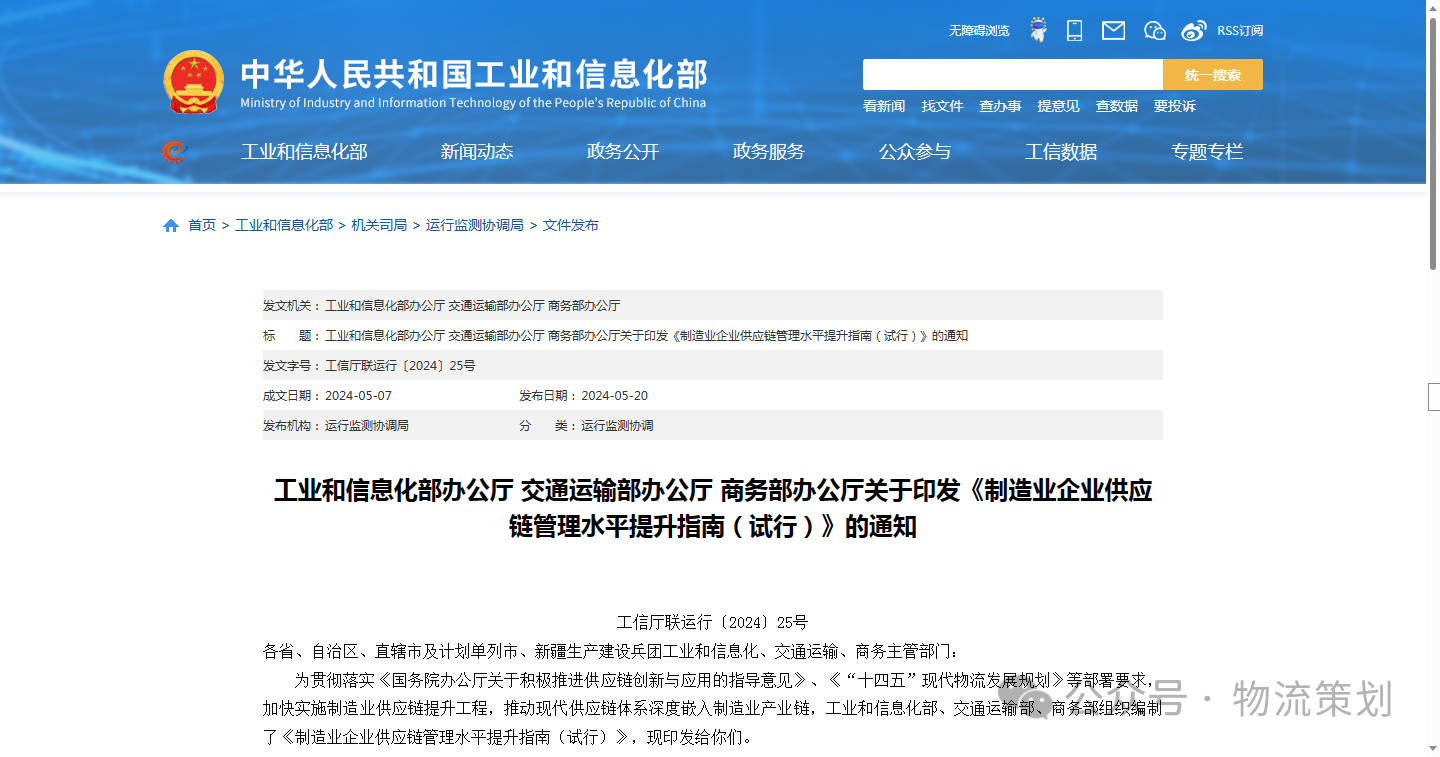Viewport: 1440px width, 757px height.
Task: Open the 政务服务 navigation menu
Action: 769,152
